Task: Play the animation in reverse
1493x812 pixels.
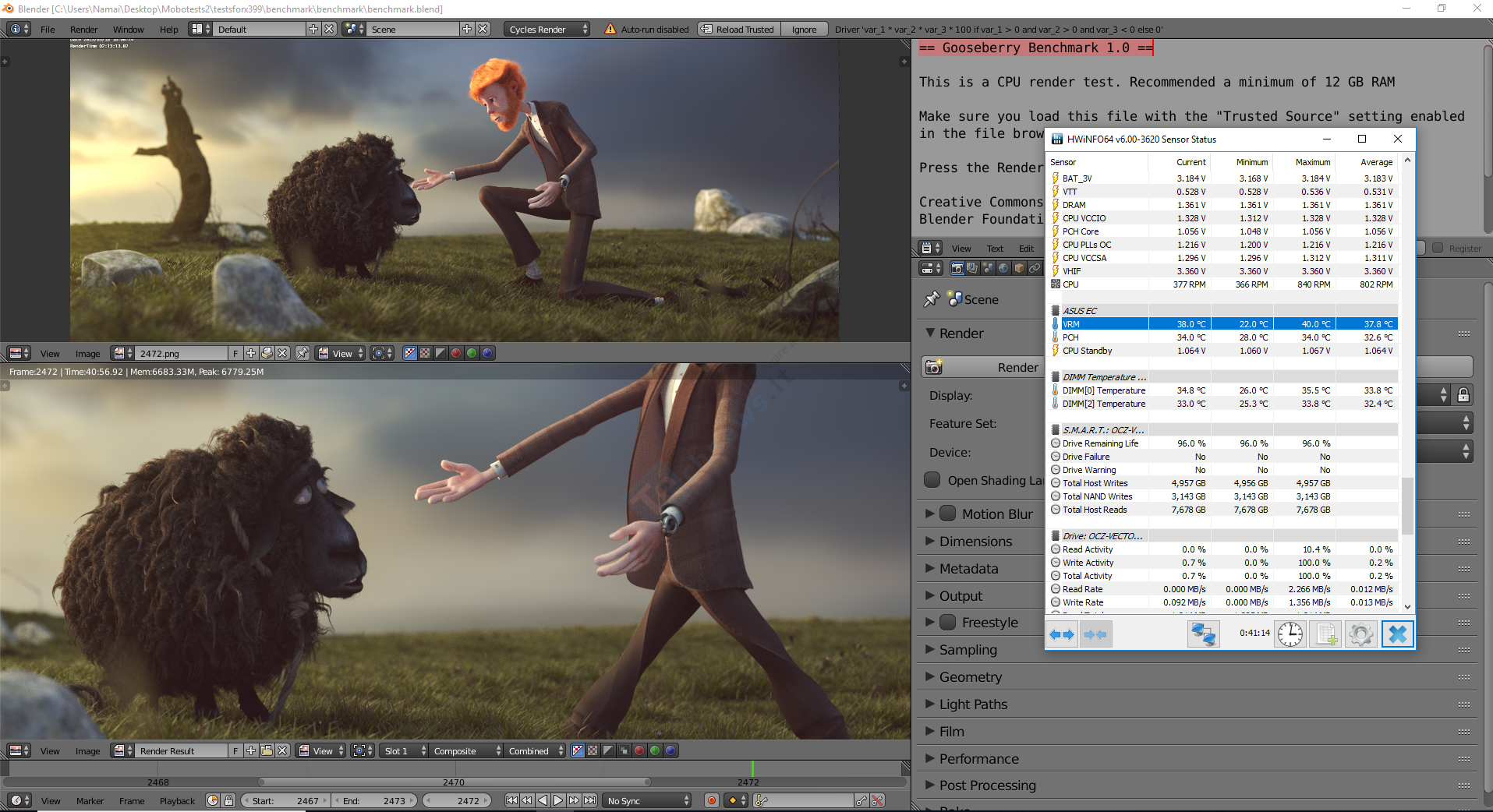Action: click(x=543, y=800)
